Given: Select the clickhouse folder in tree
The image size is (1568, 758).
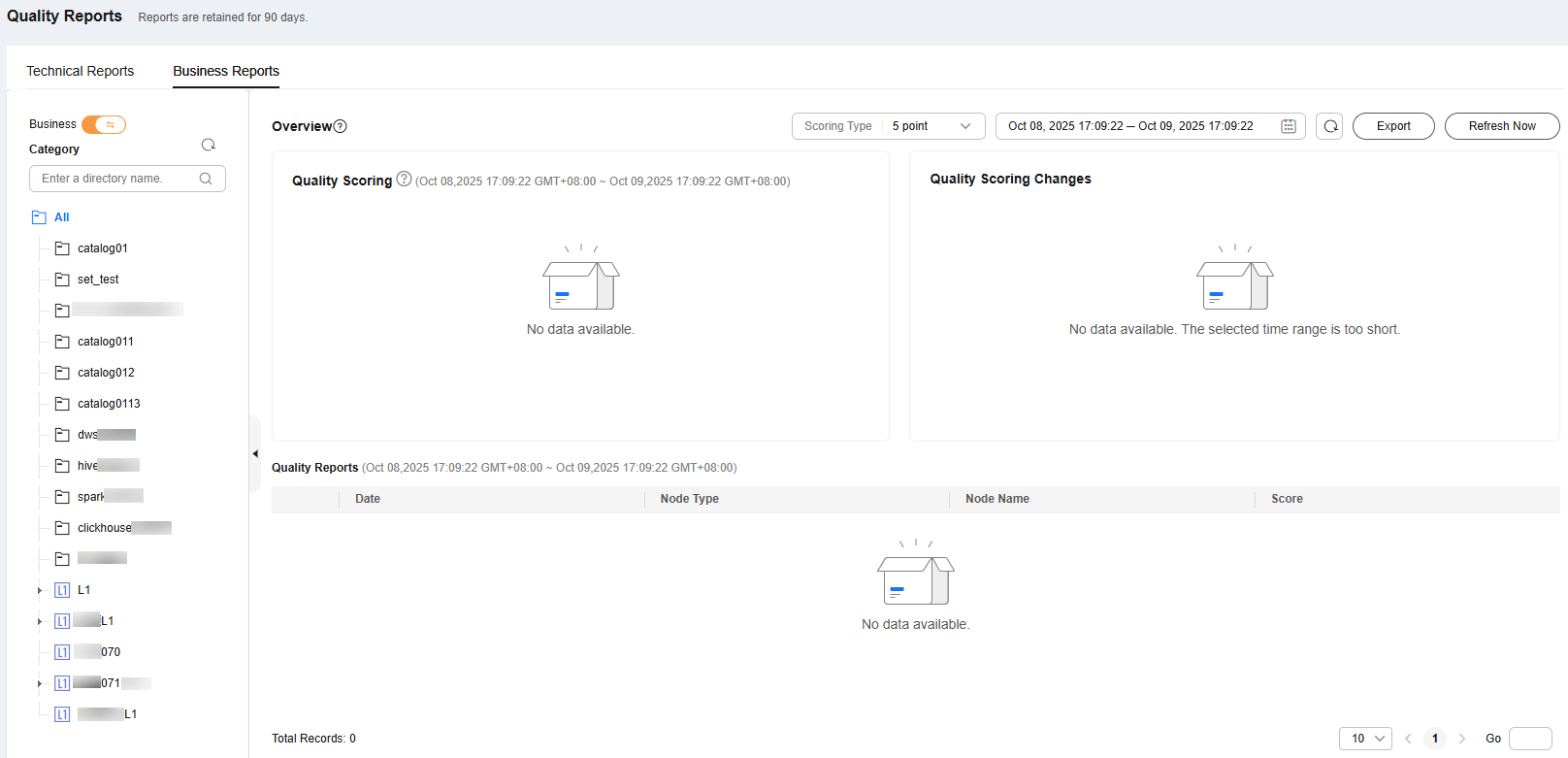Looking at the screenshot, I should [x=105, y=528].
